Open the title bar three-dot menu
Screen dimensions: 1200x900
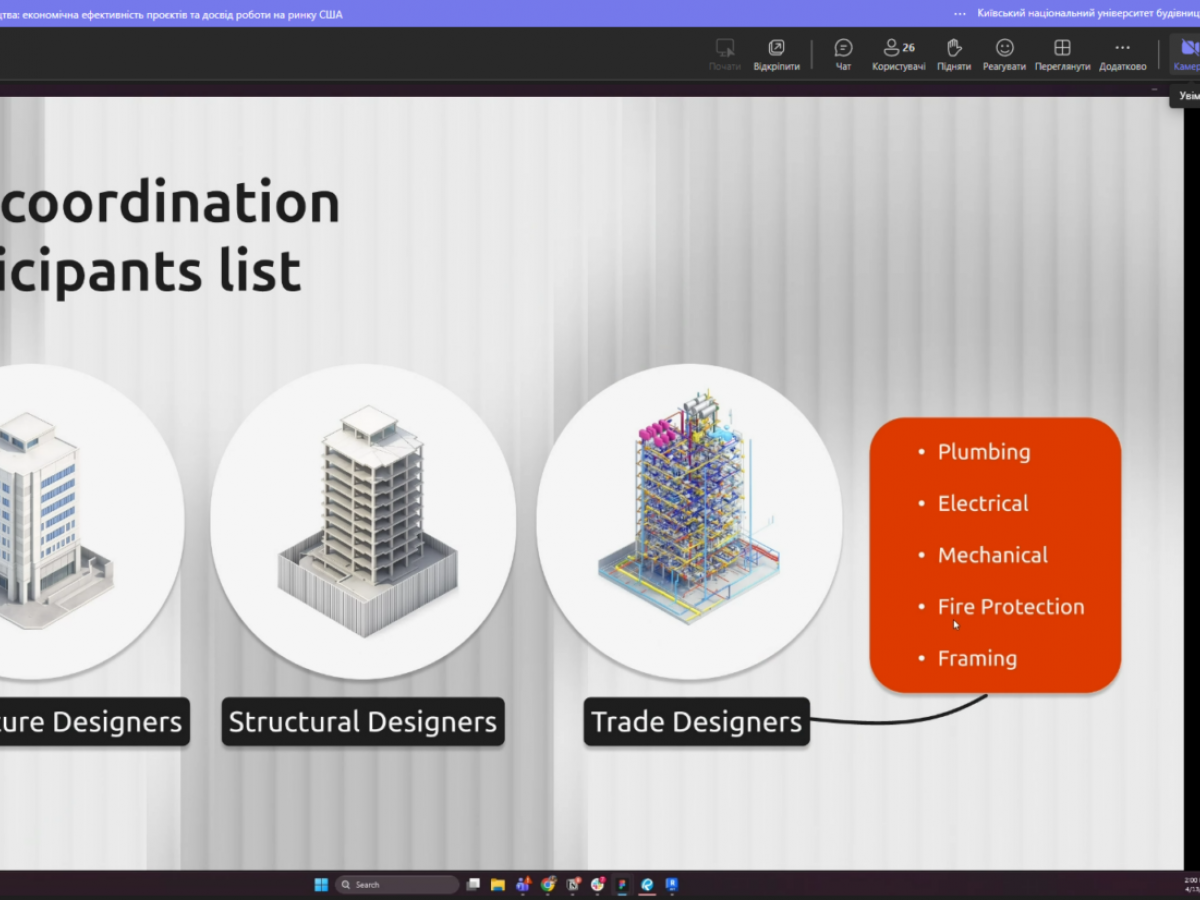[960, 14]
